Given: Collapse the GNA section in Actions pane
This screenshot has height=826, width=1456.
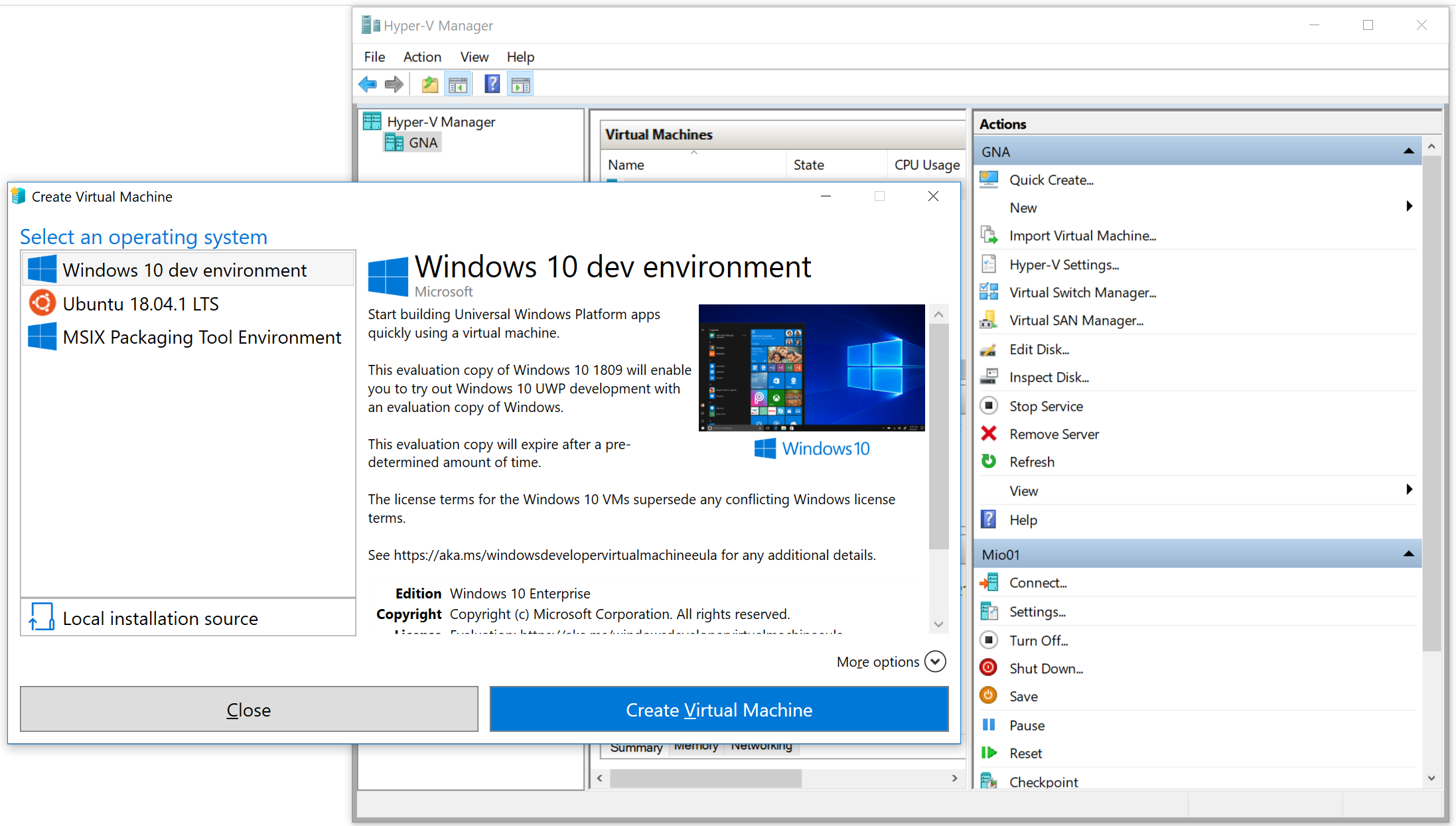Looking at the screenshot, I should (x=1409, y=152).
